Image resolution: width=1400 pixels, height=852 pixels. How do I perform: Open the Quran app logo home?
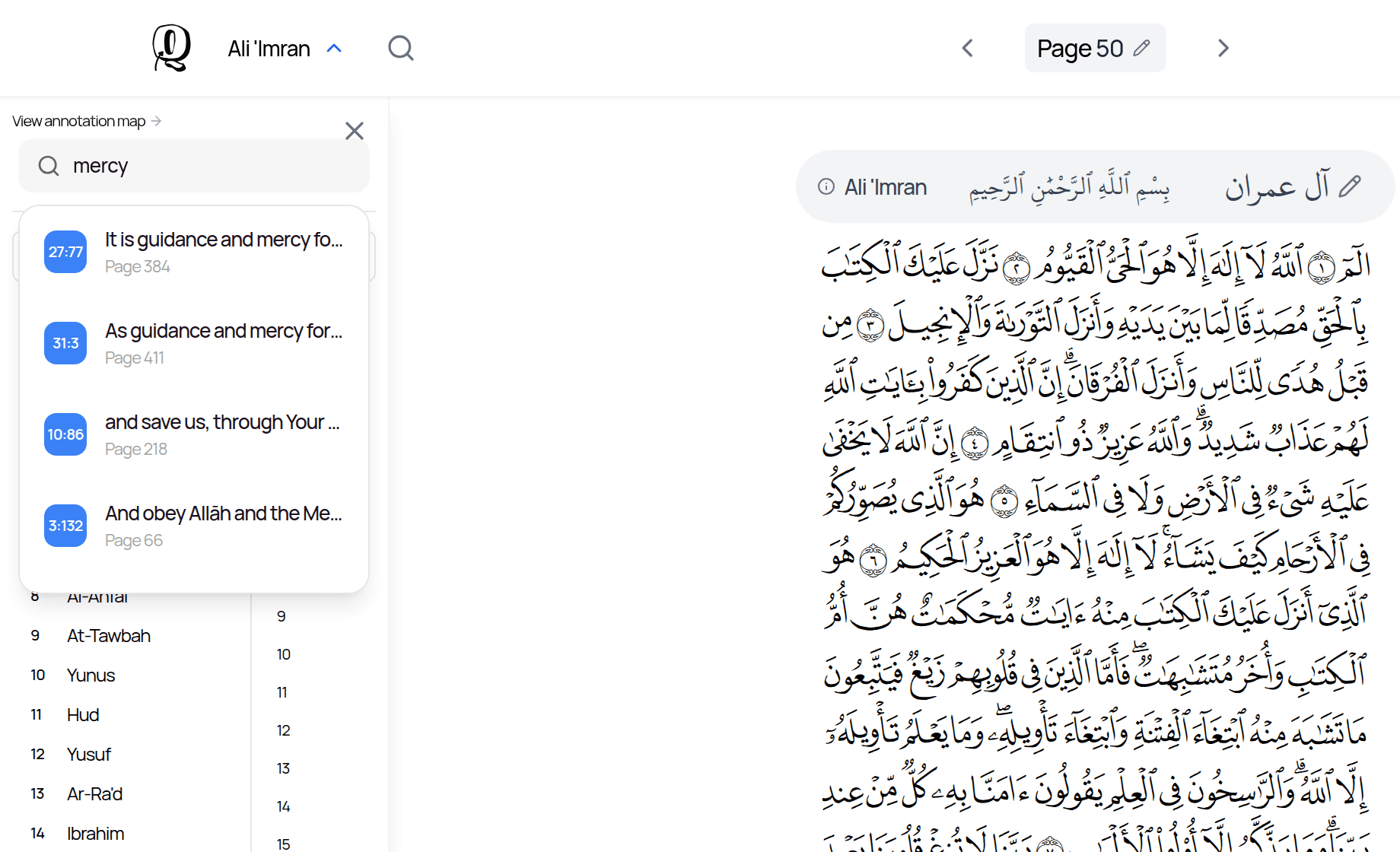(x=171, y=48)
